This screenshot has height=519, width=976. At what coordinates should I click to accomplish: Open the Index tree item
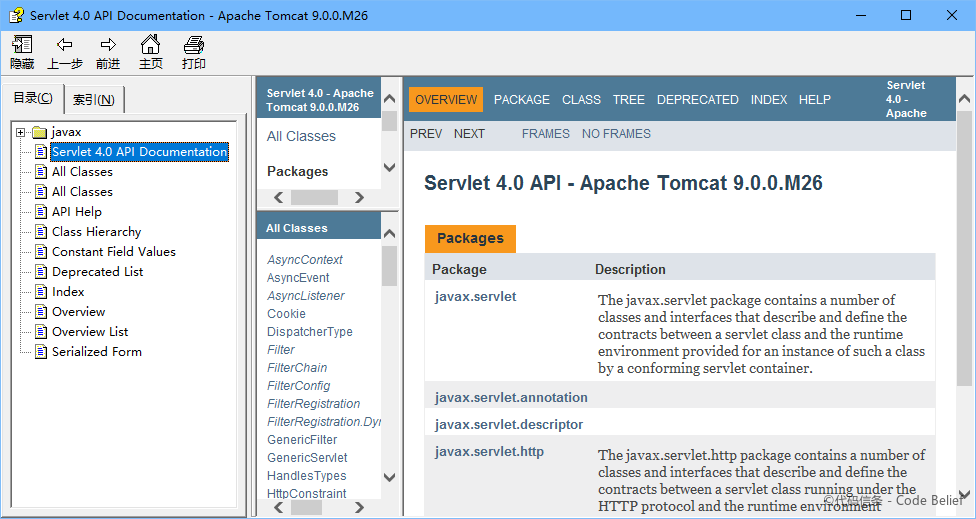[68, 291]
